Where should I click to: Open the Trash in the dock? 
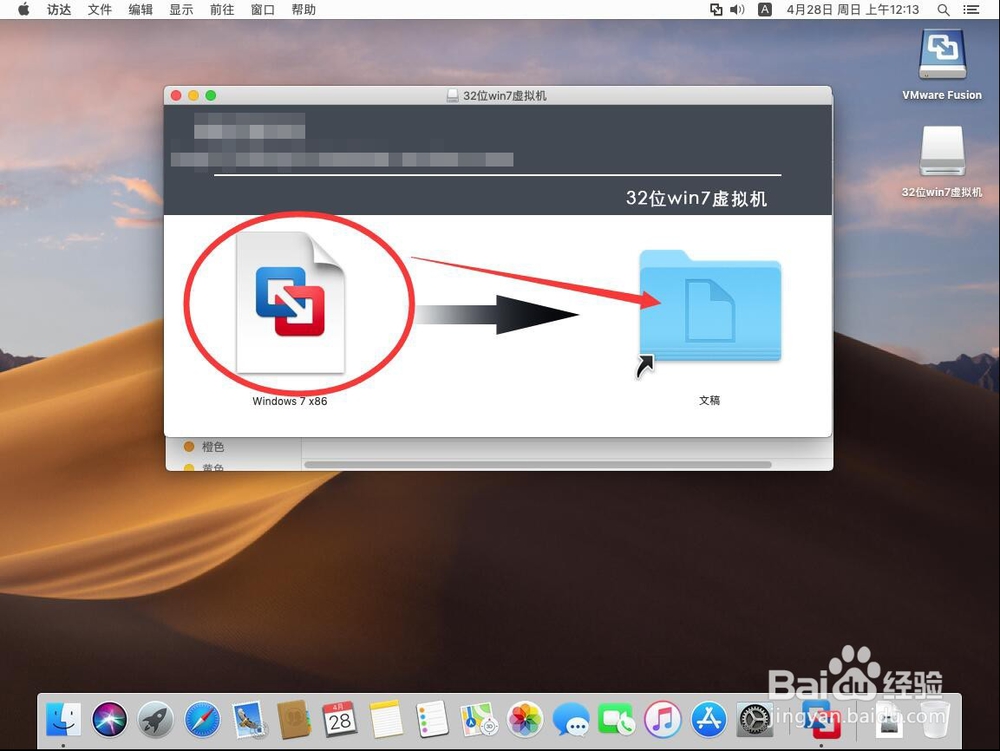tap(934, 720)
